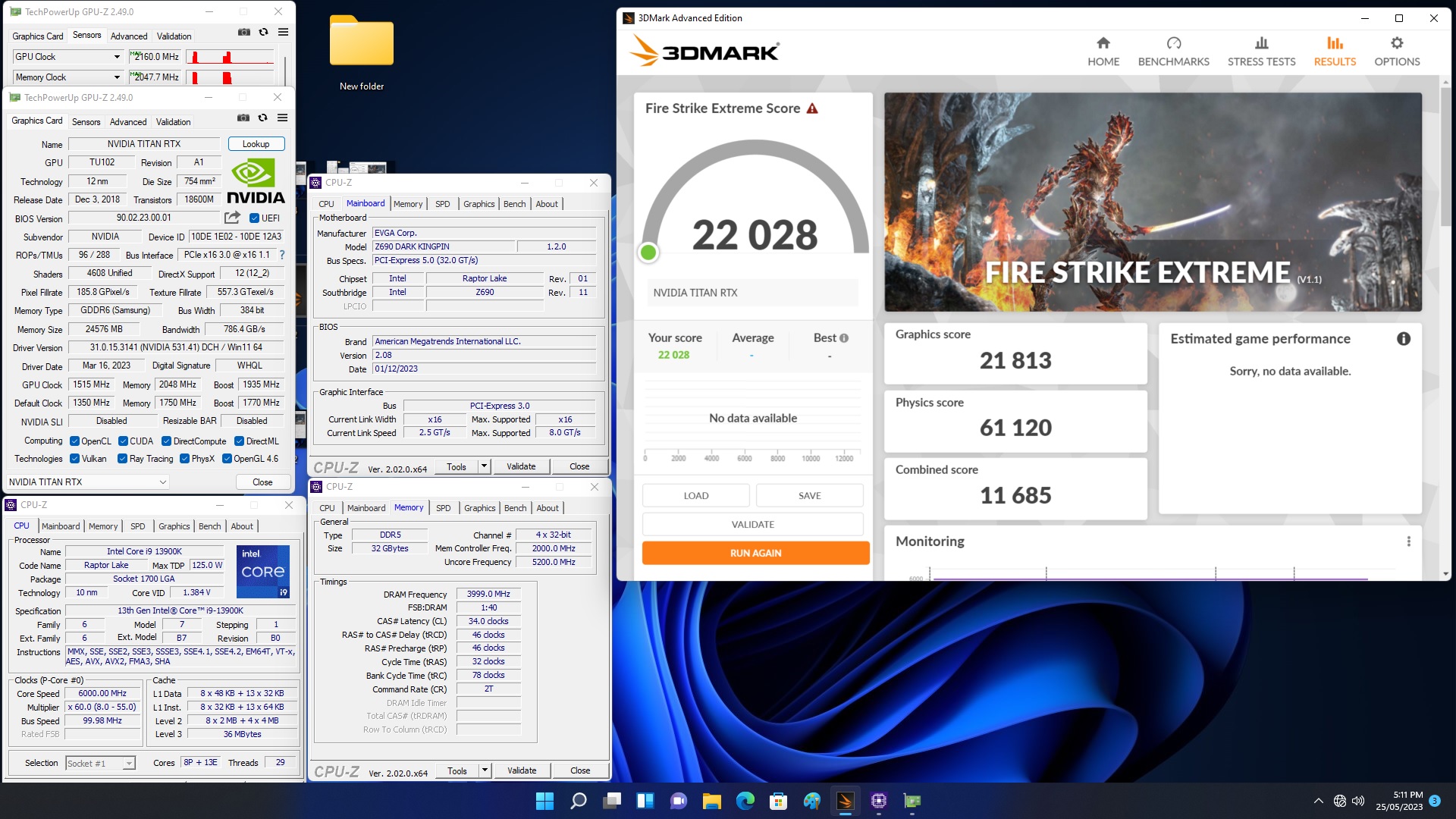Click the info icon beside Best score

click(x=844, y=338)
